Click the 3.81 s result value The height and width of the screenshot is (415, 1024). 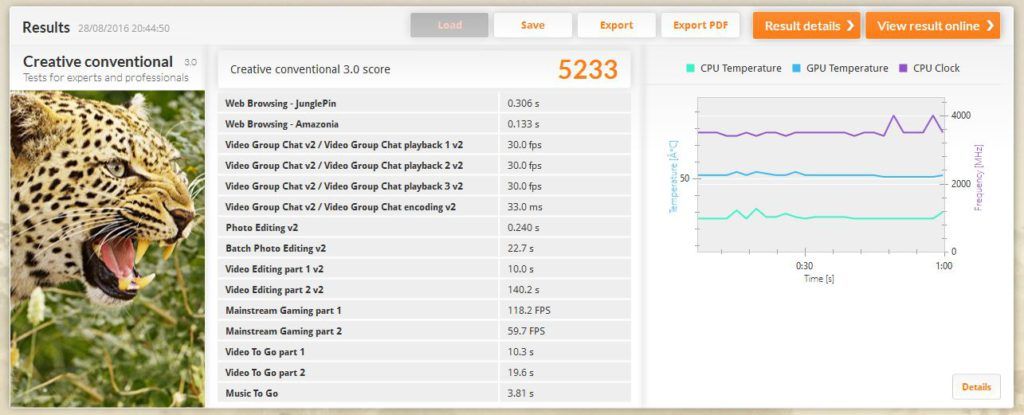pyautogui.click(x=520, y=393)
